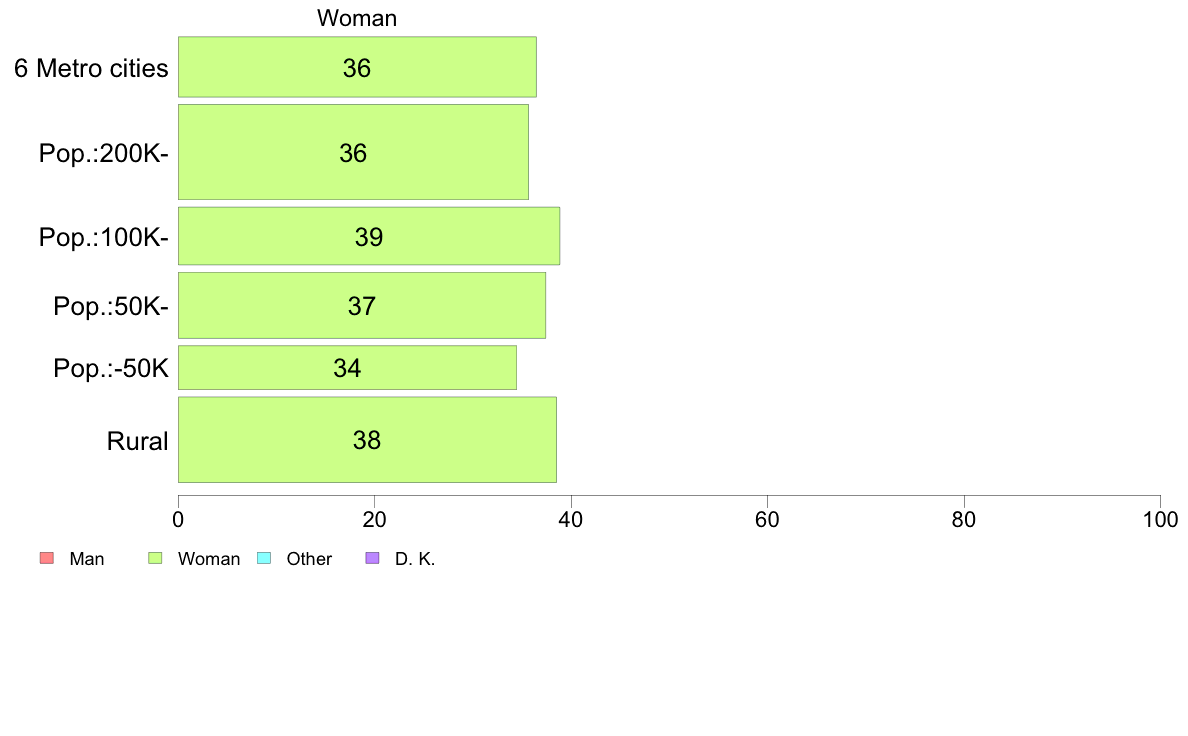Select the Pop.:50K- bar showing 37

tap(362, 305)
